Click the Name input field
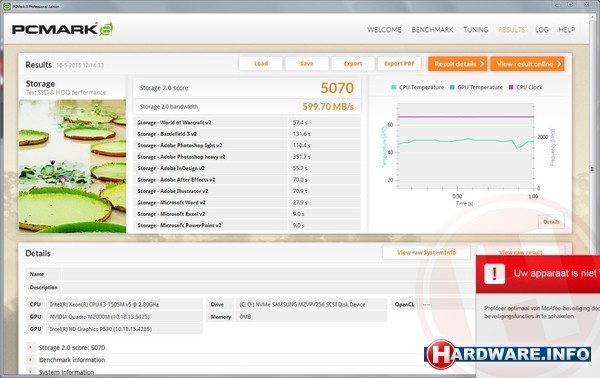600x378 pixels. 269,274
